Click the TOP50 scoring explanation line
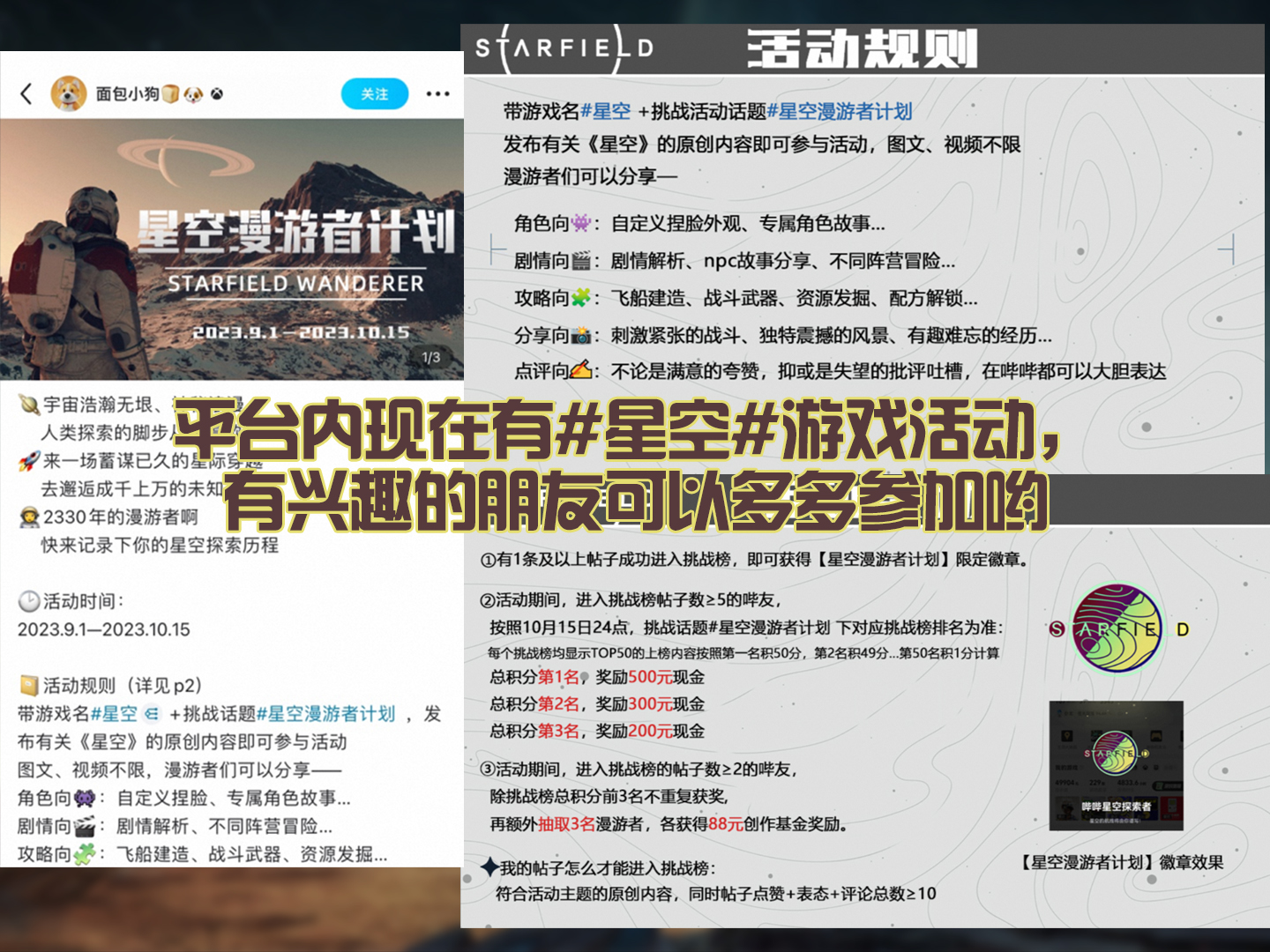 tap(743, 653)
